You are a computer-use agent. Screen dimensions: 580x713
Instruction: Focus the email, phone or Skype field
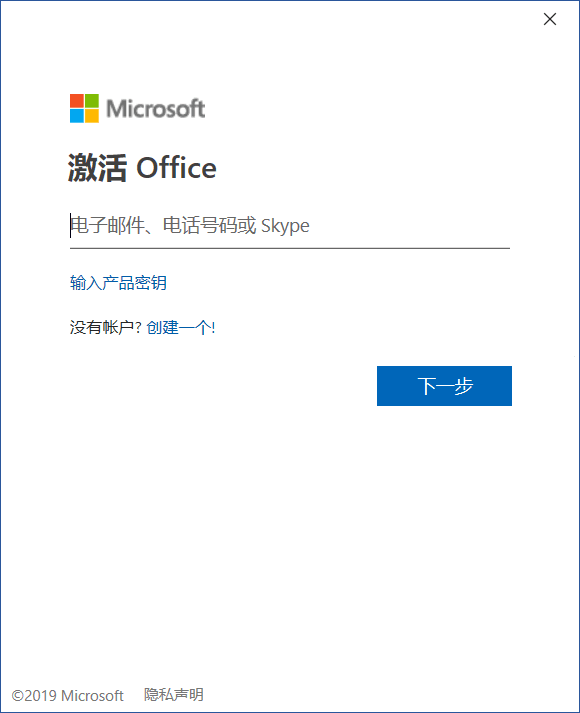click(290, 226)
